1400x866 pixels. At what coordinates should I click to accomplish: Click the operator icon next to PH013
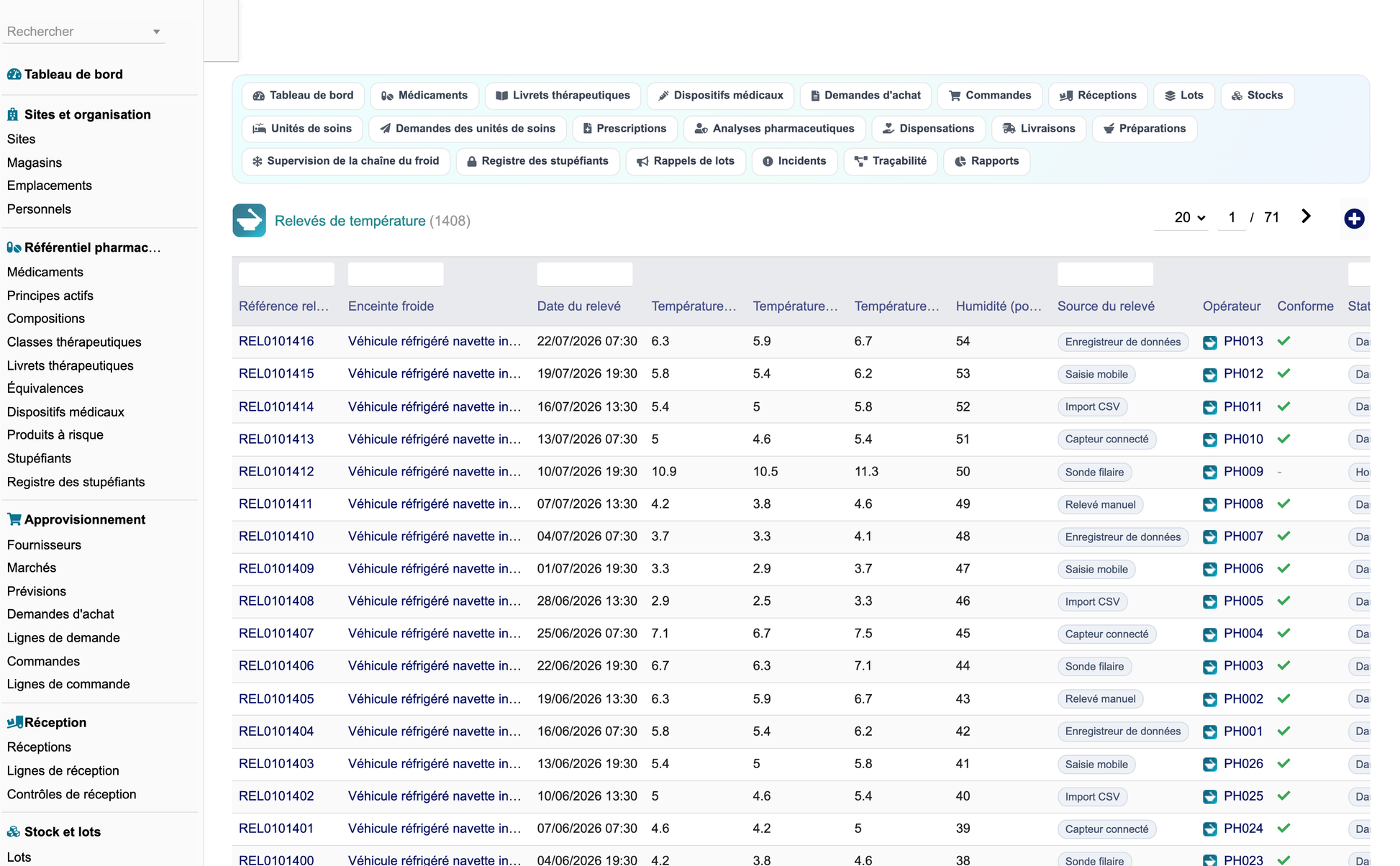(x=1210, y=342)
